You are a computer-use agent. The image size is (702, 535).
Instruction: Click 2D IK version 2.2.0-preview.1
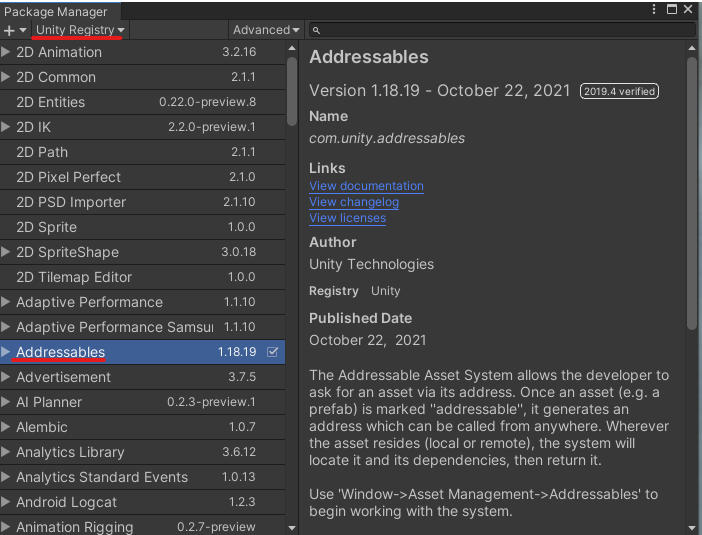[212, 127]
